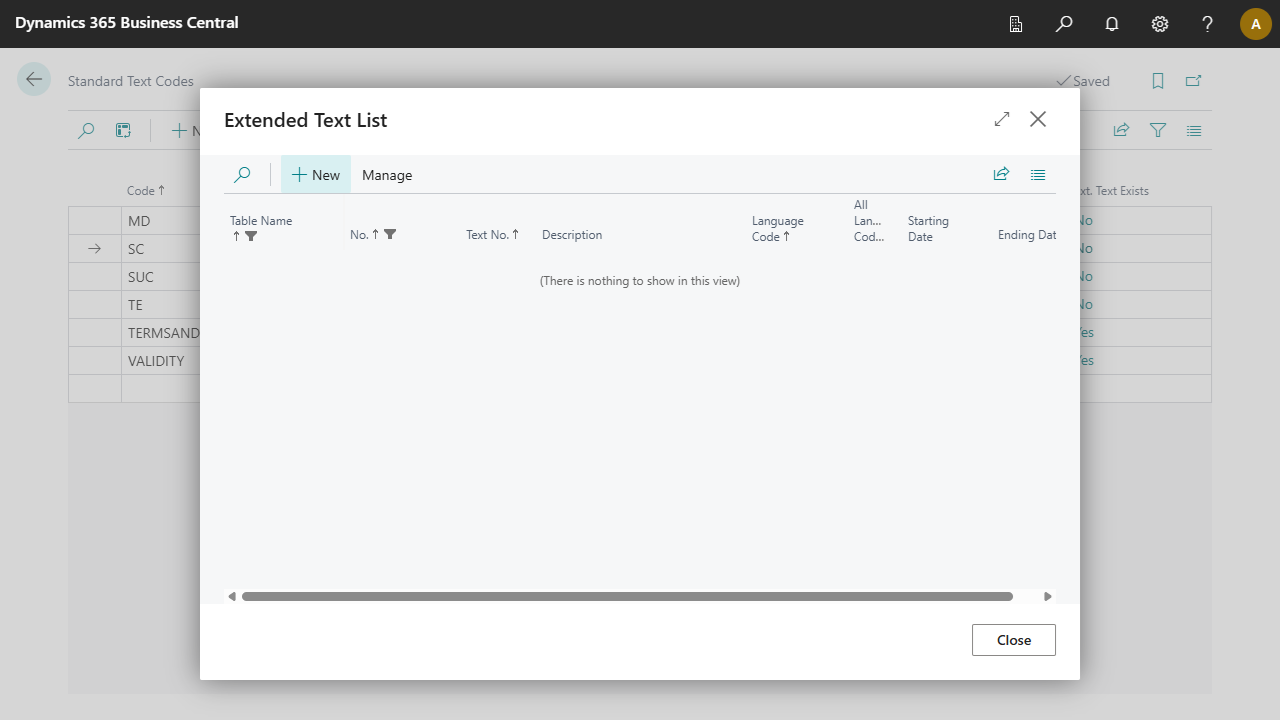Image resolution: width=1280 pixels, height=720 pixels.
Task: Open the notifications bell icon
Action: (1112, 24)
